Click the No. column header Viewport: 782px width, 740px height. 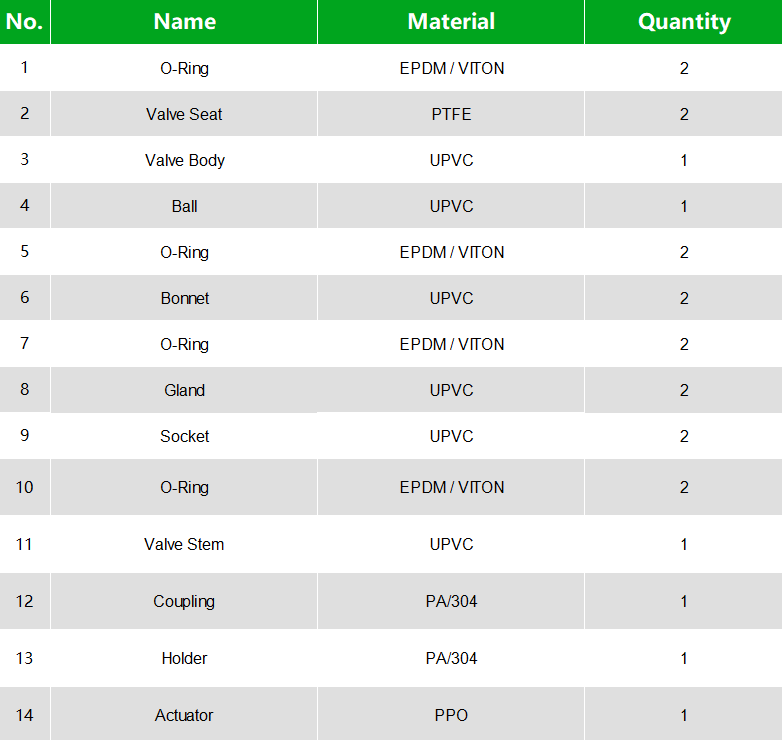click(x=25, y=21)
